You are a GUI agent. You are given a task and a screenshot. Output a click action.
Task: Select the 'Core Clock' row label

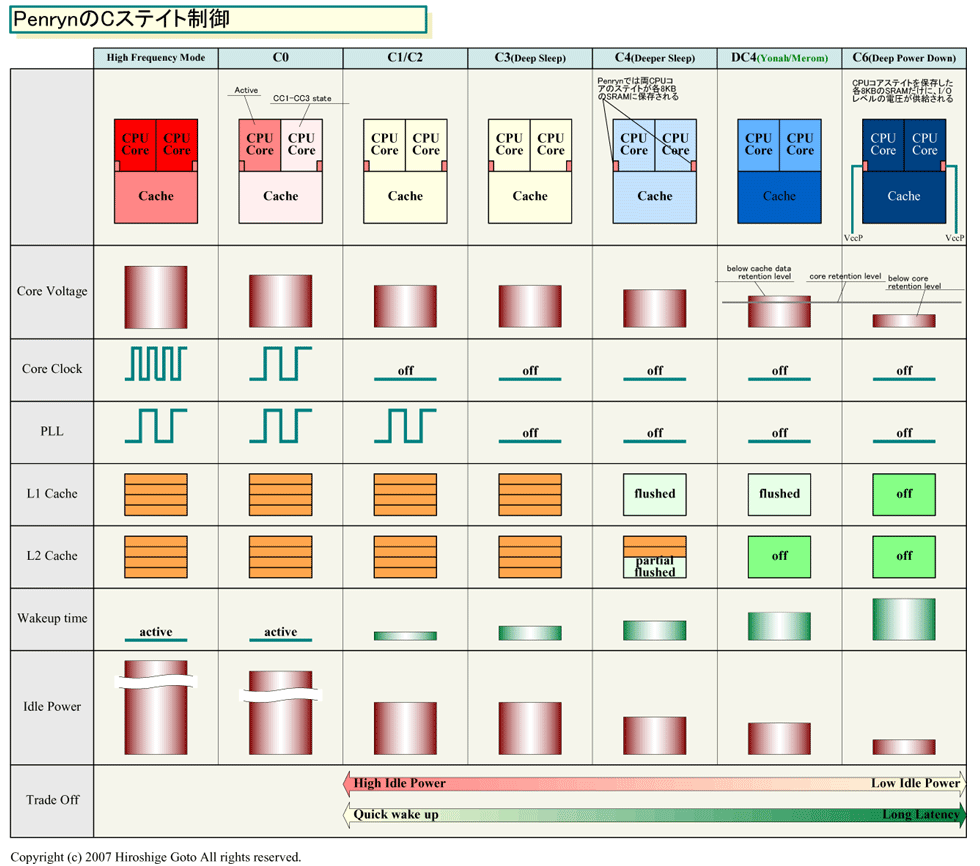(x=52, y=369)
